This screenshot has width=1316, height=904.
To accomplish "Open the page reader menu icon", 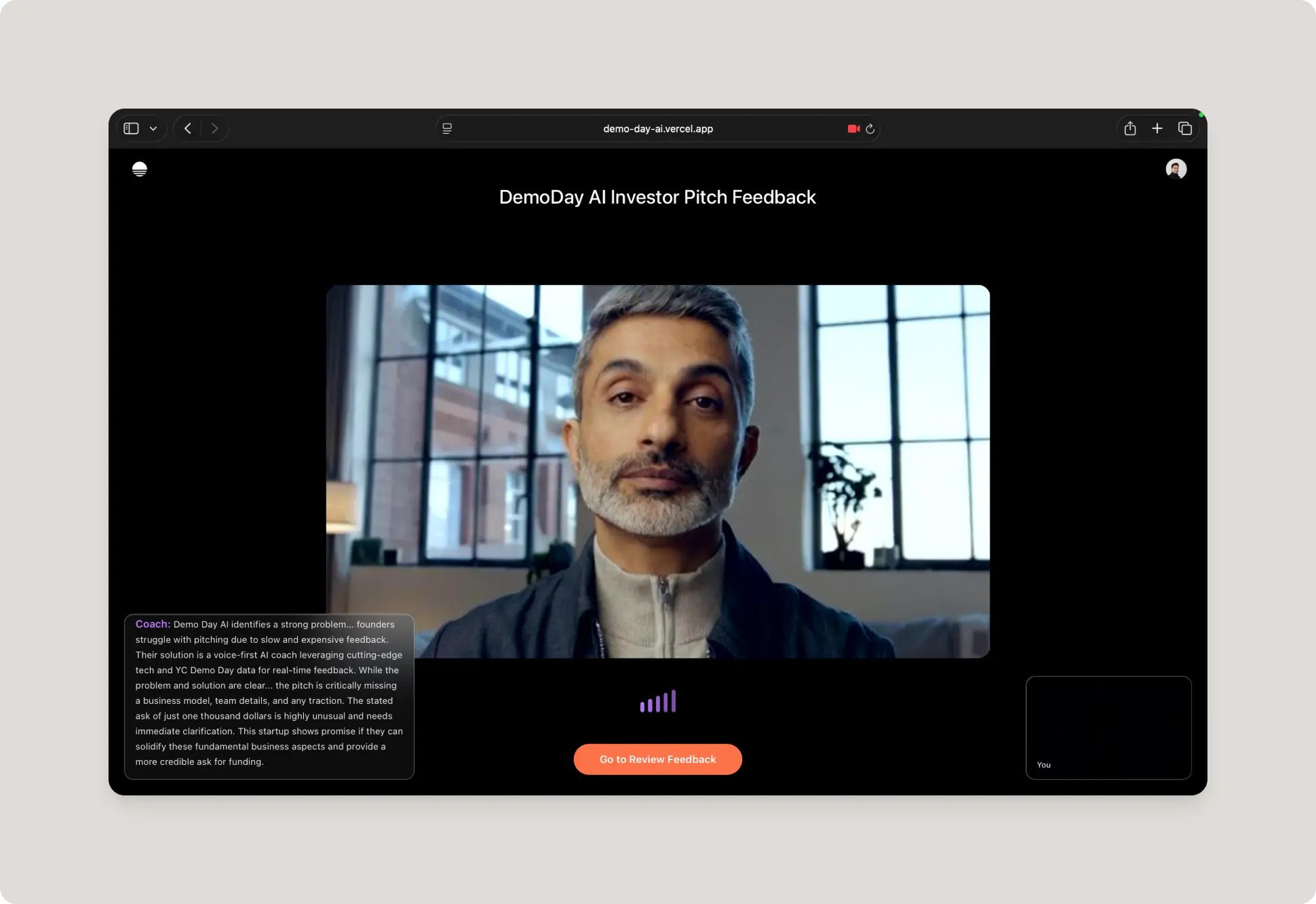I will (447, 128).
